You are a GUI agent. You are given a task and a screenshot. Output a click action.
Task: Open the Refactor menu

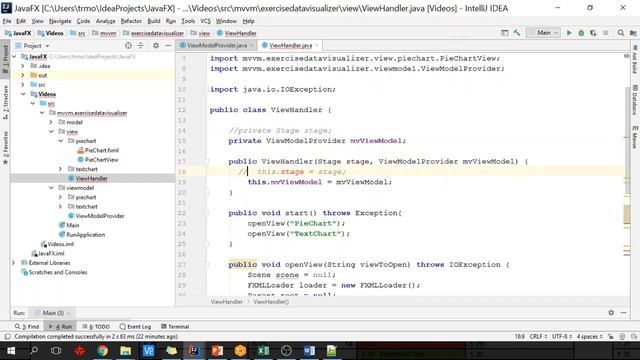(x=131, y=21)
